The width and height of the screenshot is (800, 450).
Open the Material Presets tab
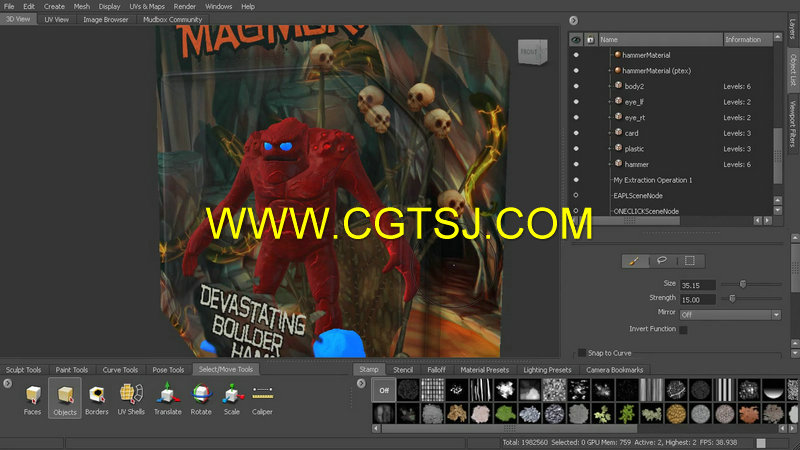click(485, 369)
